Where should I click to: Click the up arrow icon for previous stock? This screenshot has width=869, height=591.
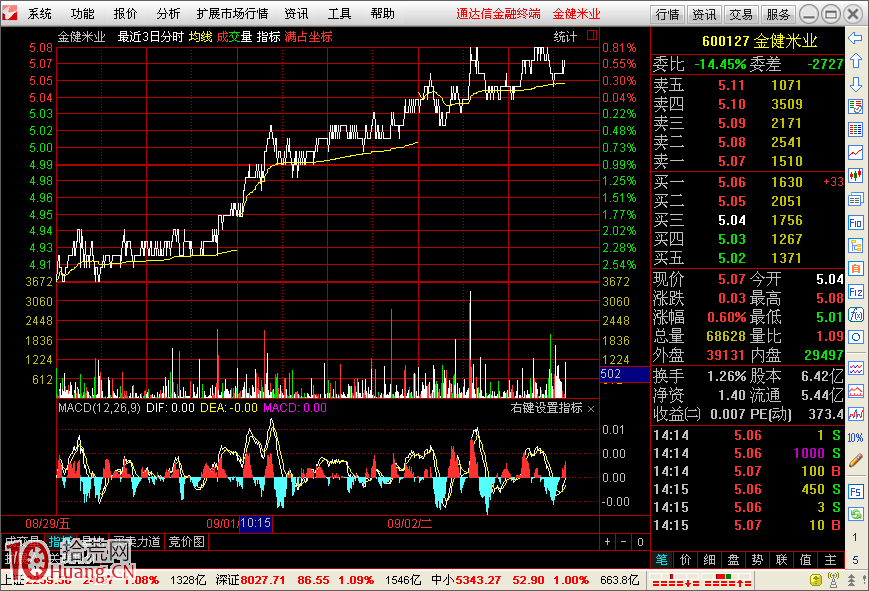[855, 61]
